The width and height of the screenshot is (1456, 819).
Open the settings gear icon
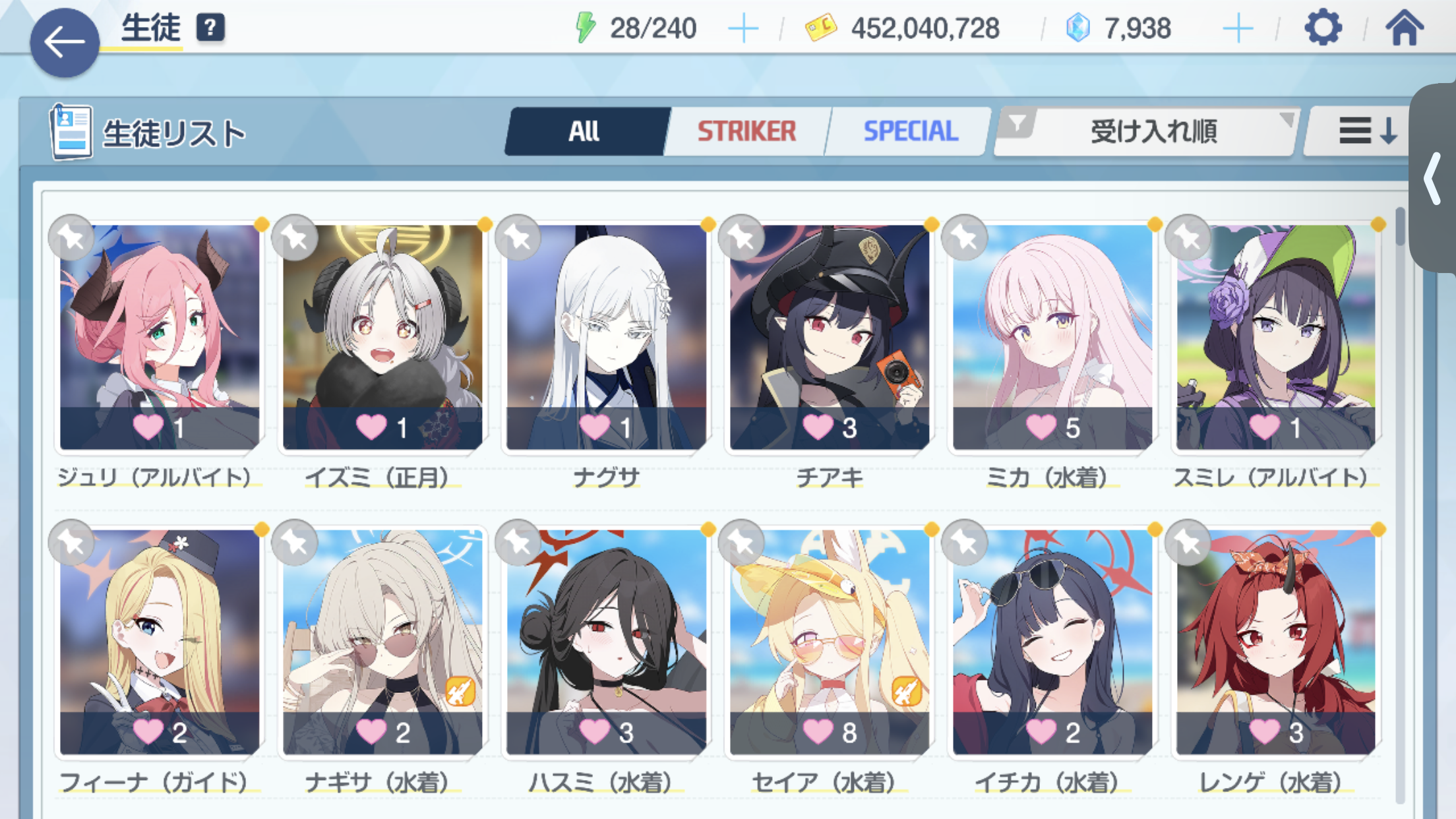point(1322,28)
